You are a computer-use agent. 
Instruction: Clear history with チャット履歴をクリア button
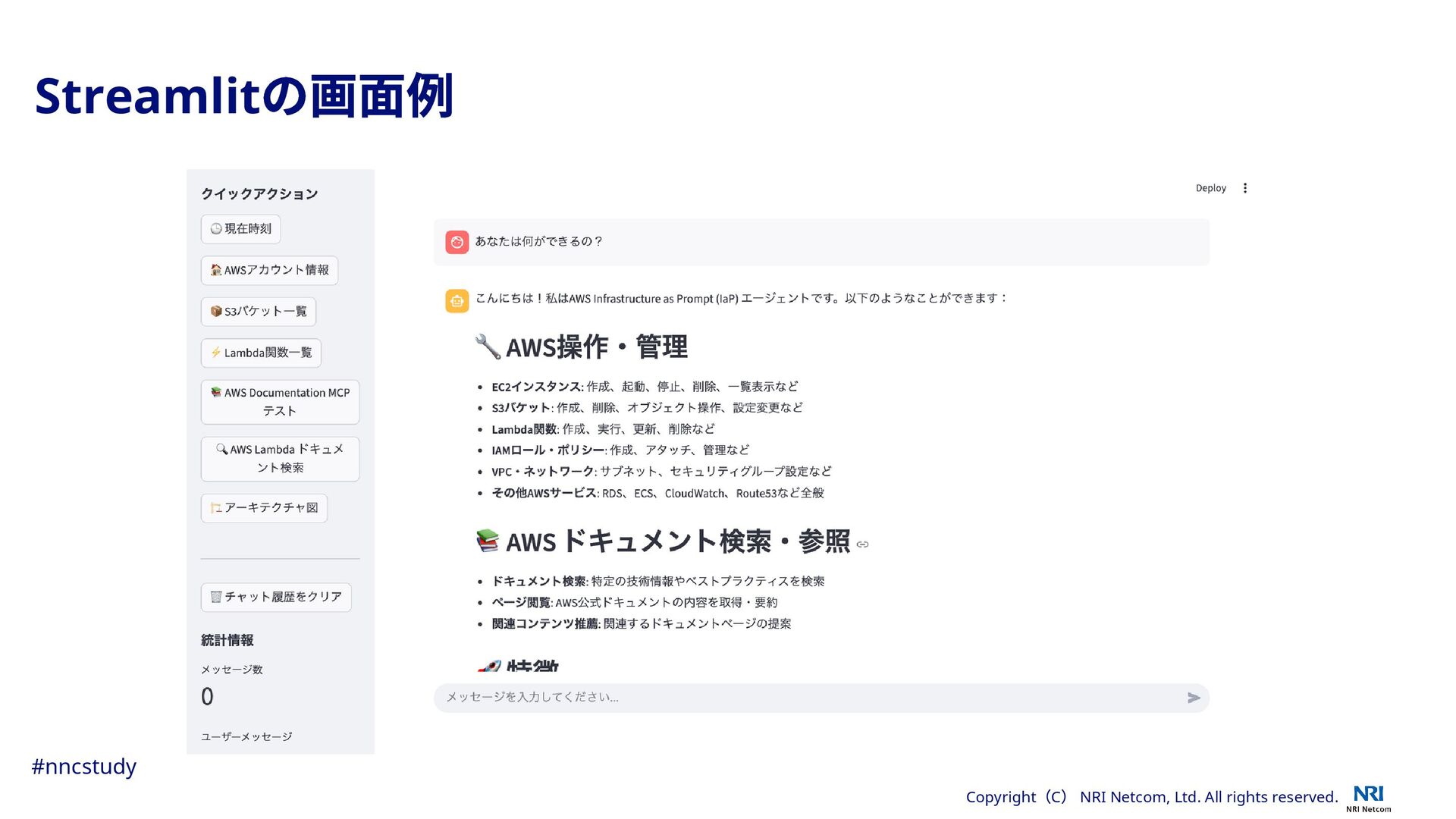tap(276, 598)
